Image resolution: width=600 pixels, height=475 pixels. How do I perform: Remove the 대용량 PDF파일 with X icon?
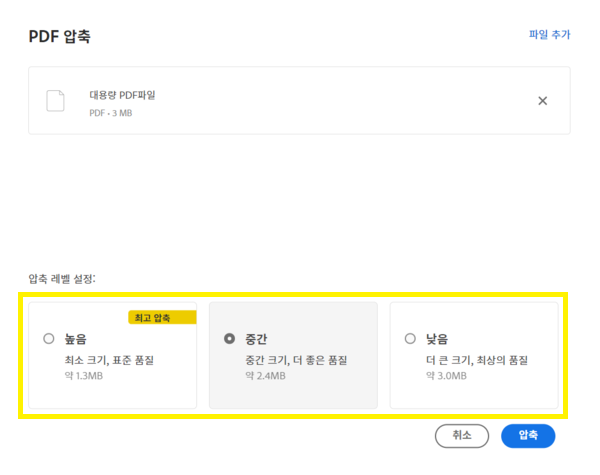(x=543, y=100)
